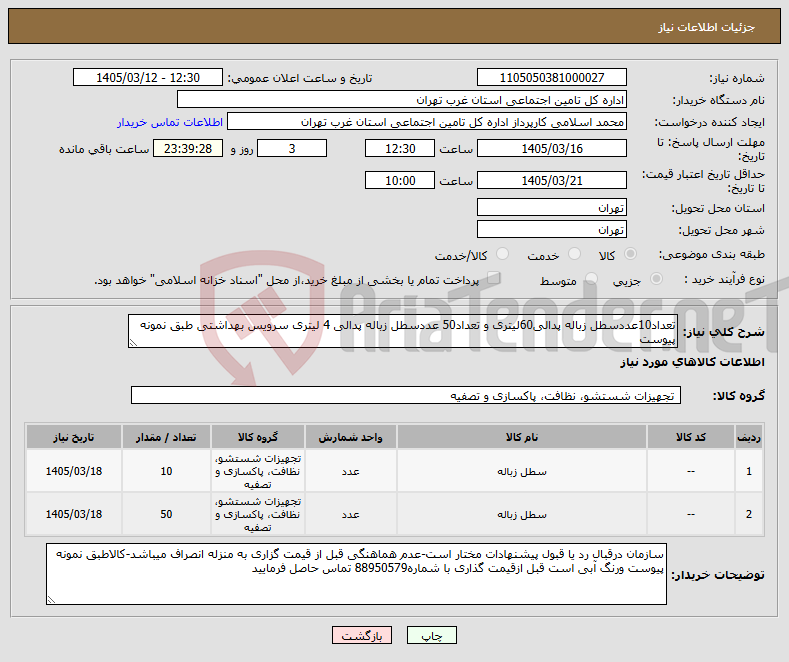Click the کد کالا column header
Image resolution: width=789 pixels, height=662 pixels.
690,437
